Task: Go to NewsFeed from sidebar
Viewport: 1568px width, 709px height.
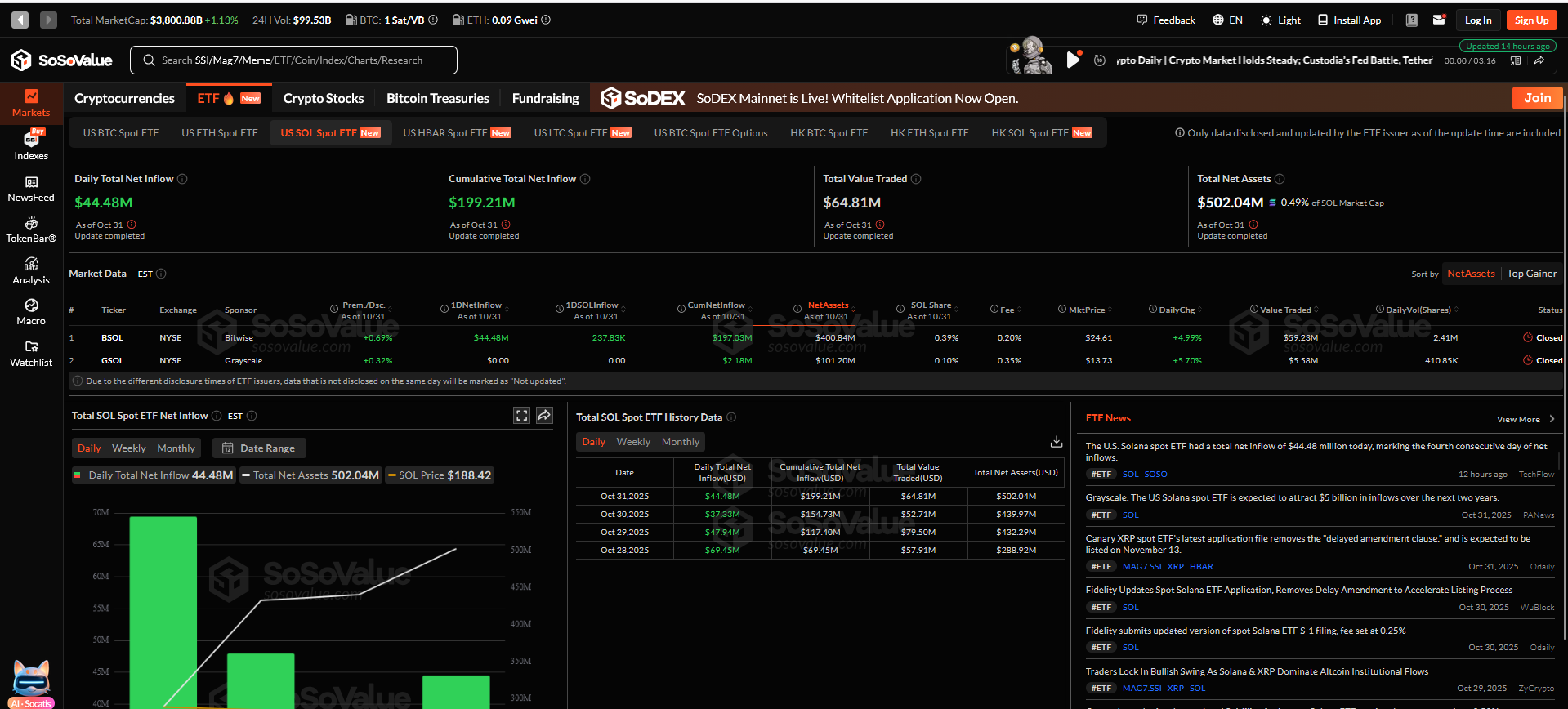Action: (x=31, y=189)
